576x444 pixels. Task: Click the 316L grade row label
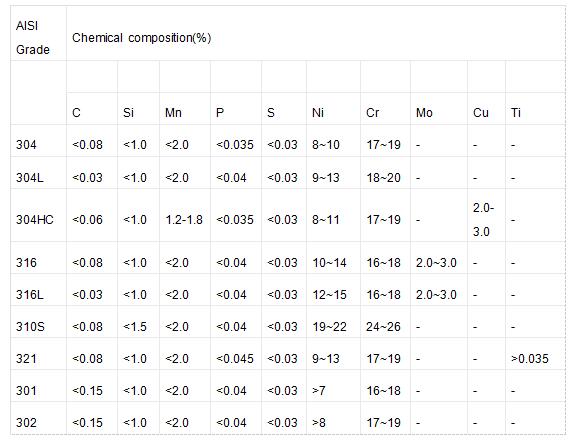(x=29, y=295)
